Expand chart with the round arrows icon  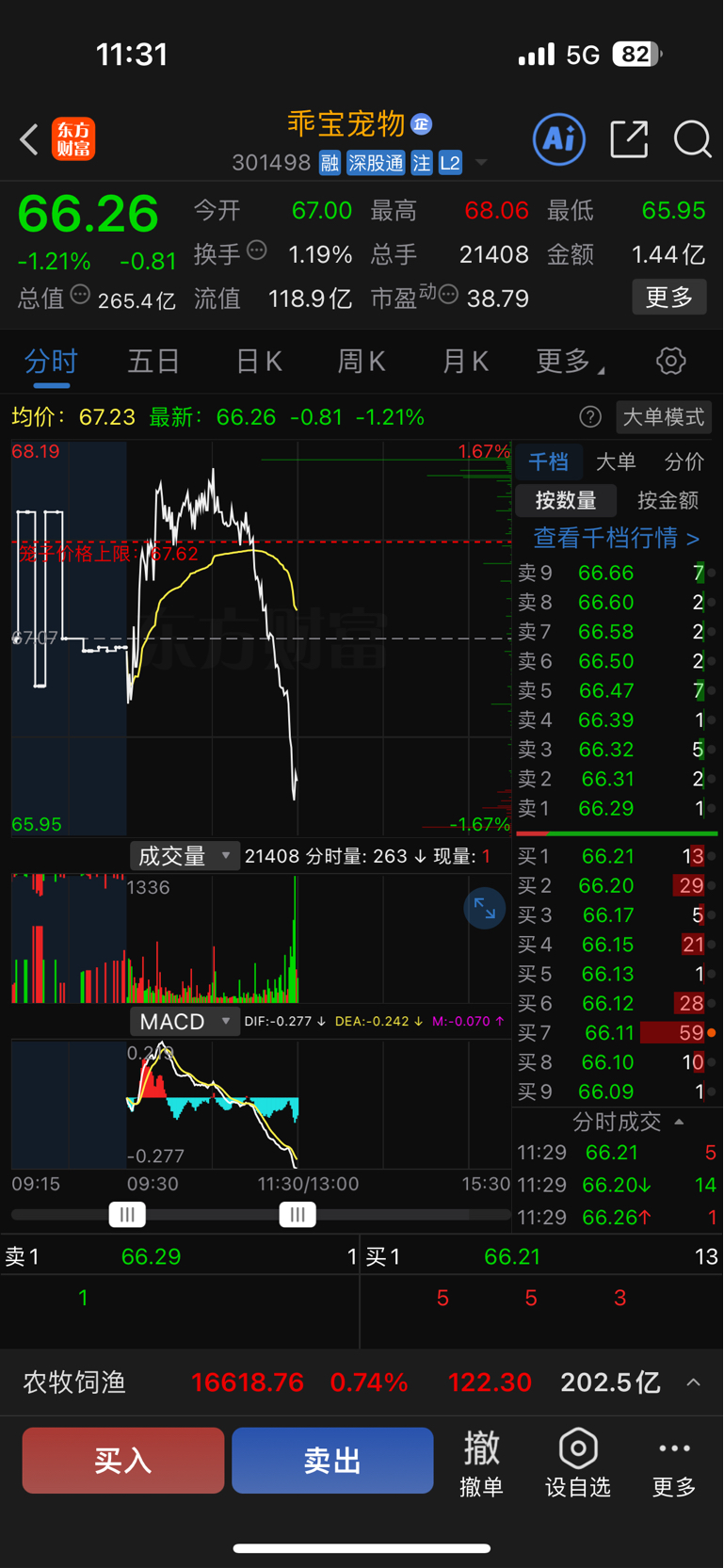tap(485, 909)
